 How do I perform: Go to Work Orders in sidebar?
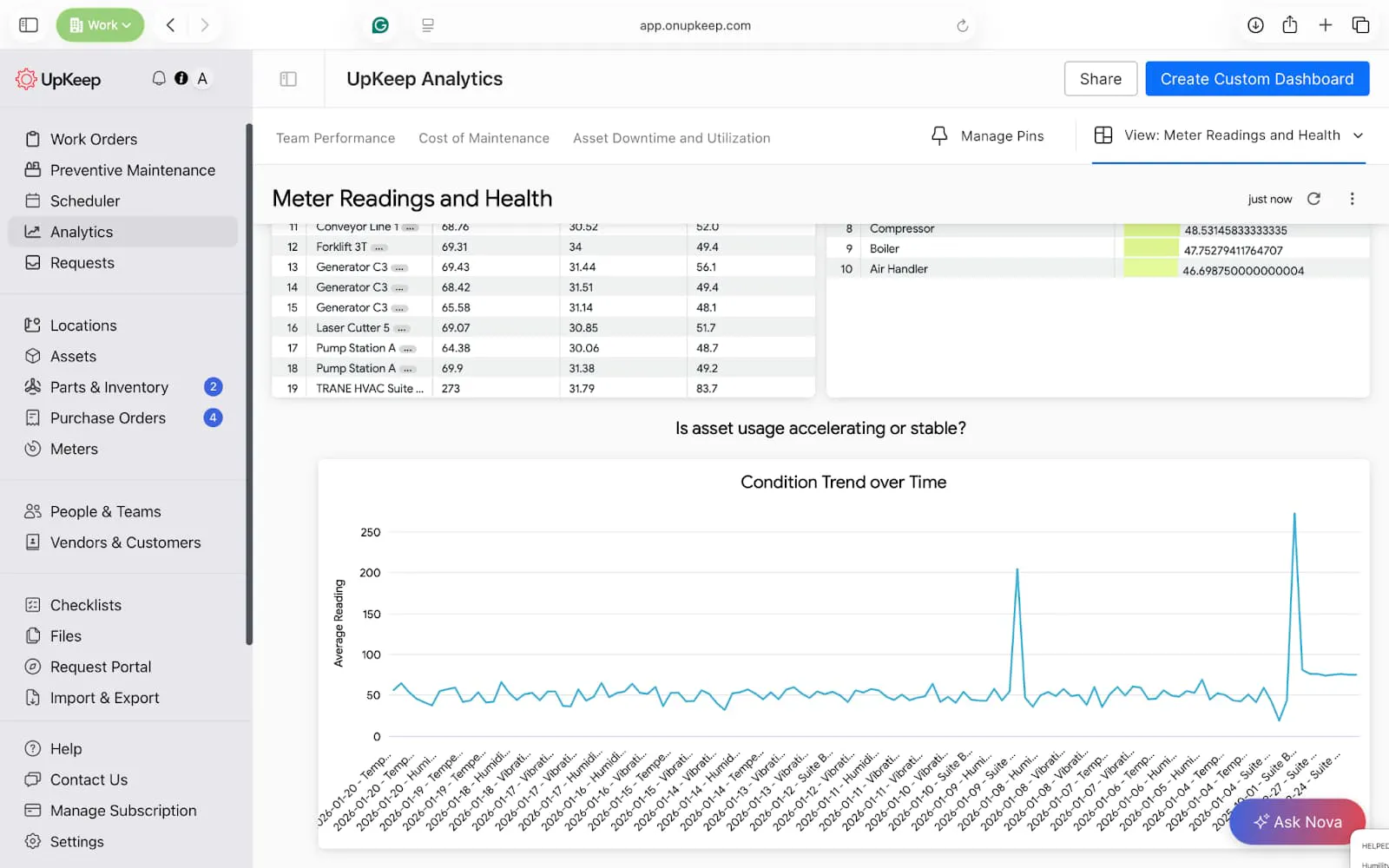(x=94, y=139)
